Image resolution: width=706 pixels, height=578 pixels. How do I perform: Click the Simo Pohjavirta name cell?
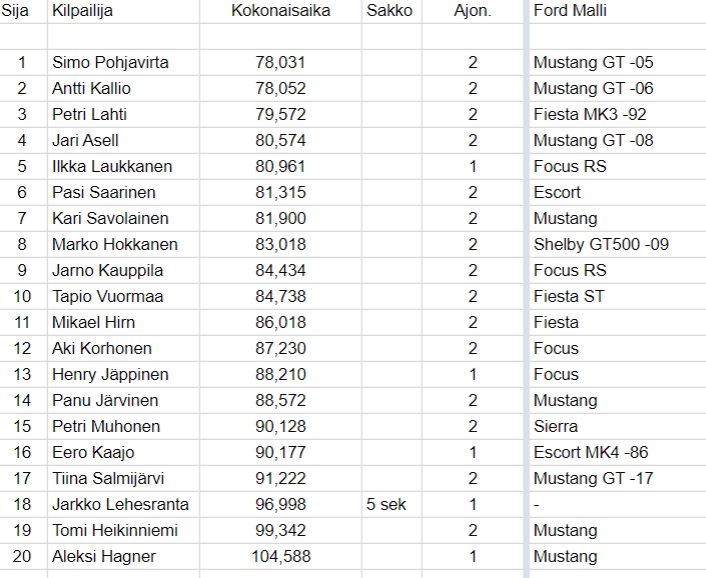[x=110, y=62]
